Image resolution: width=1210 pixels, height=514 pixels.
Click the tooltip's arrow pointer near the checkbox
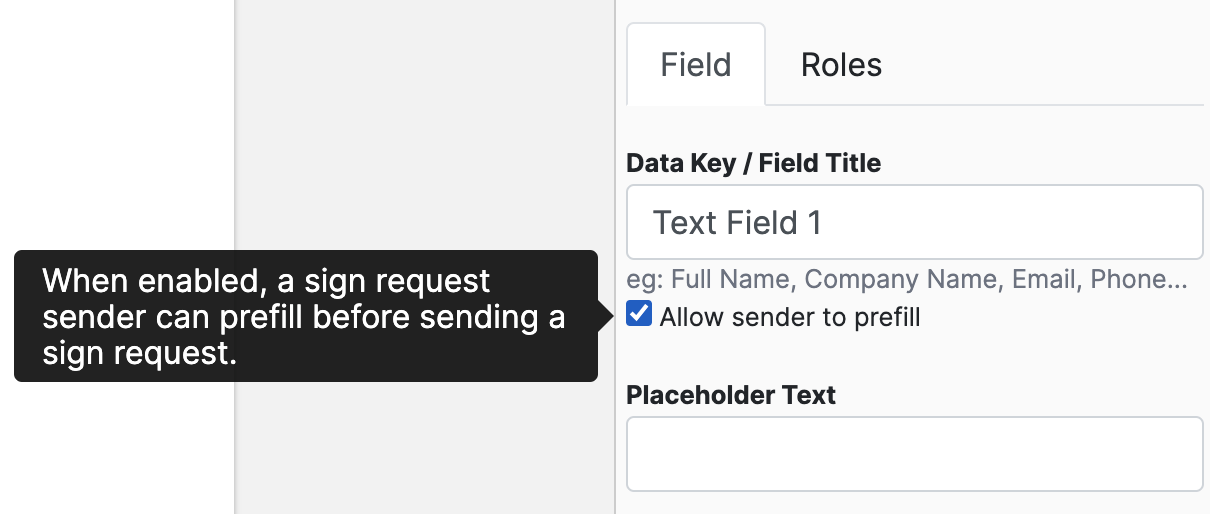pyautogui.click(x=605, y=316)
